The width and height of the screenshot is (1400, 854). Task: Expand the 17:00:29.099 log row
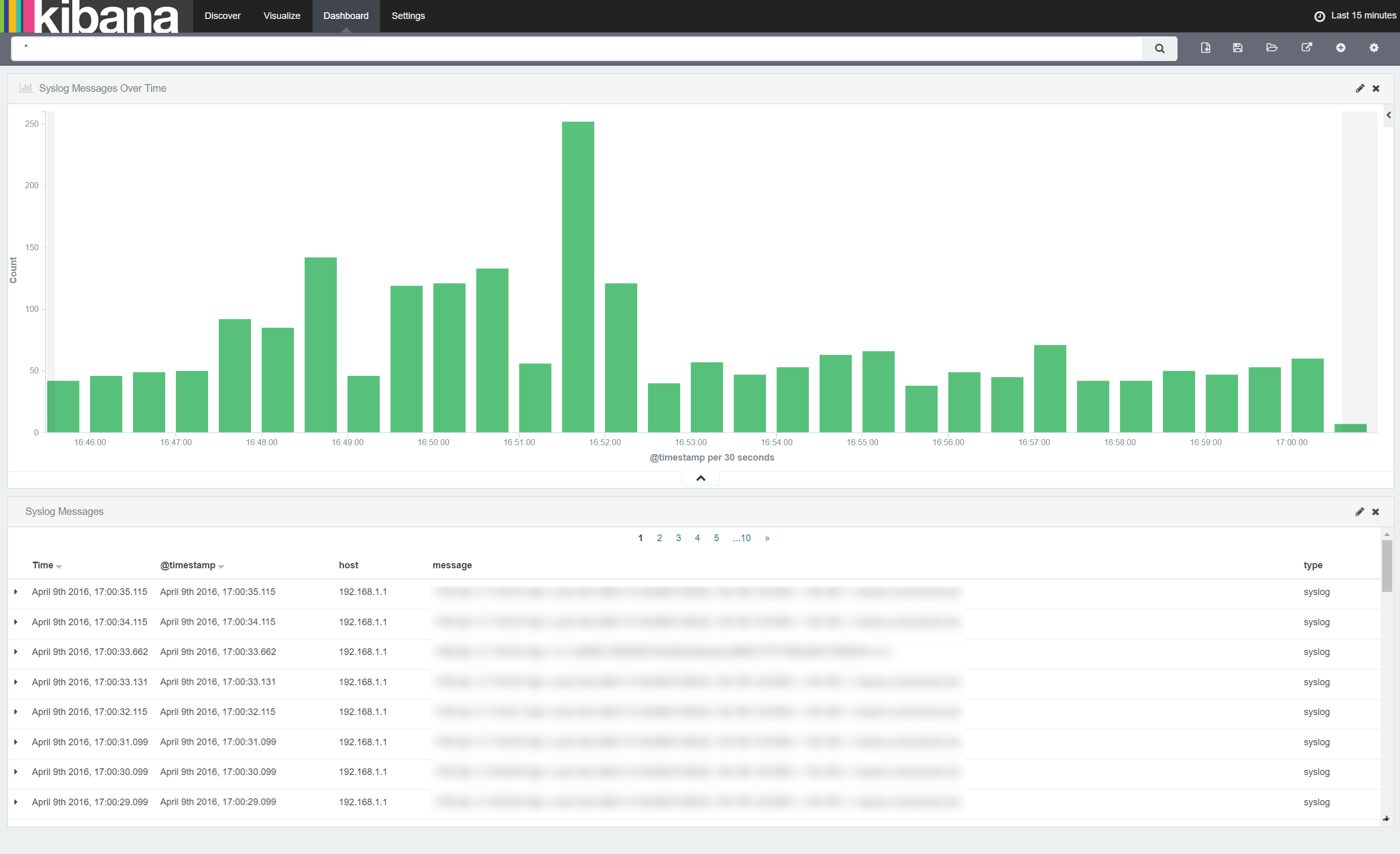pos(16,802)
